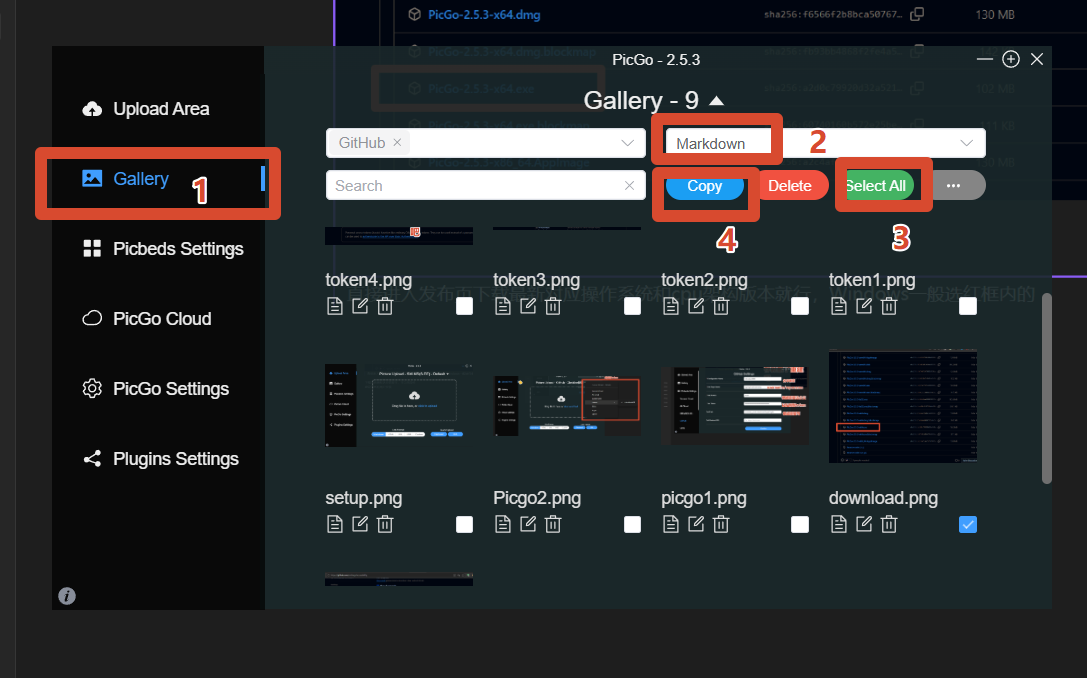
Task: Remove the GitHub tag from picbed filter
Action: [397, 142]
